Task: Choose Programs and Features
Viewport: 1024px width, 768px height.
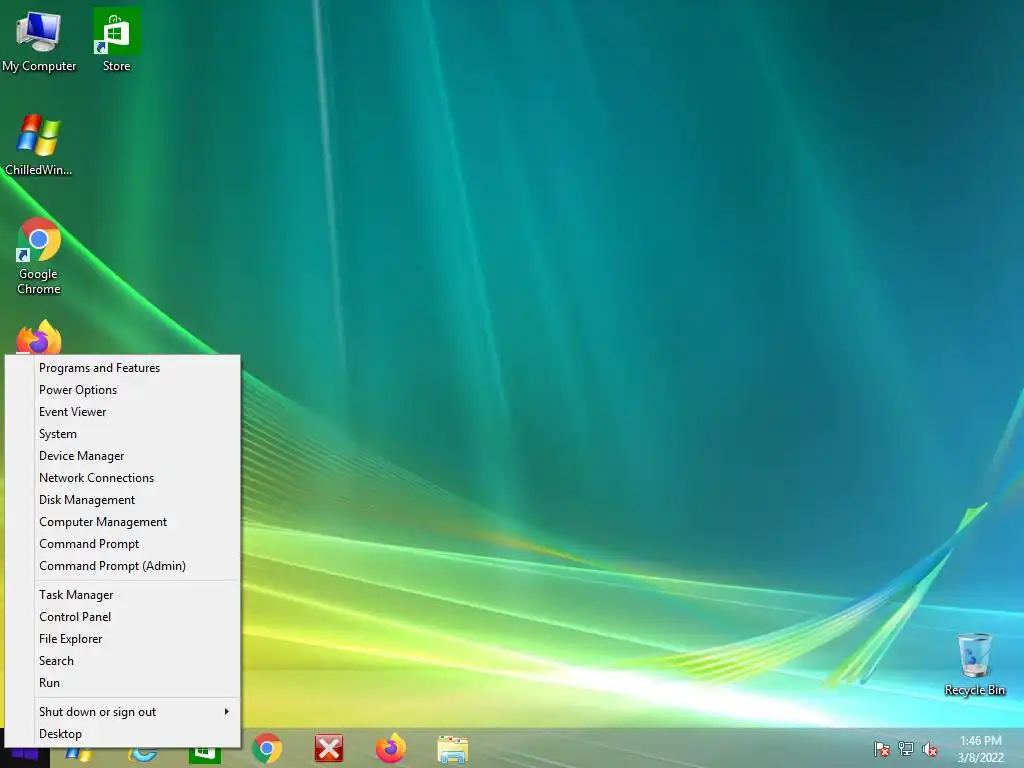Action: 123,368
